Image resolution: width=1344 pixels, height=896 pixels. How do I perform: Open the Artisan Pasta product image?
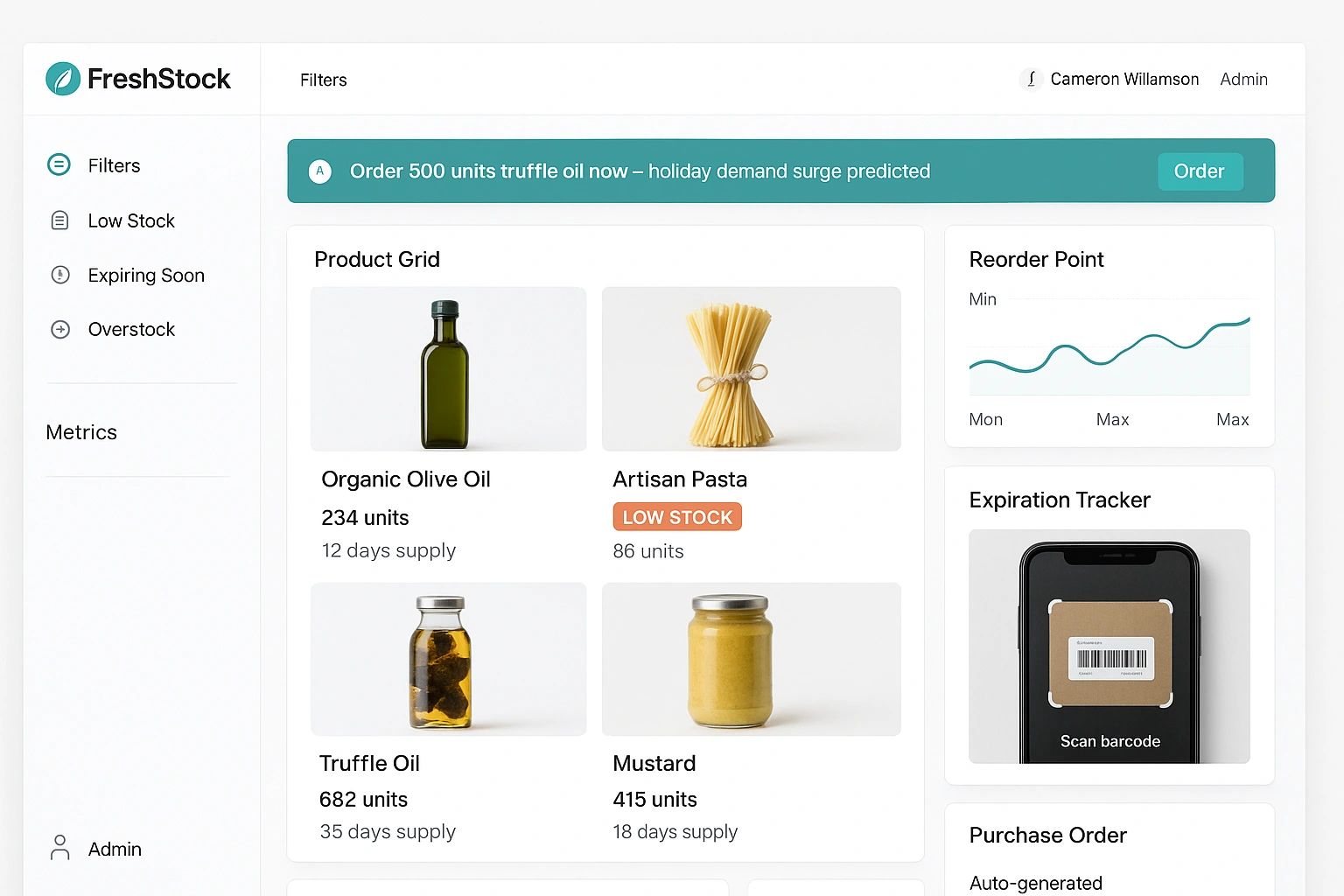[x=751, y=369]
